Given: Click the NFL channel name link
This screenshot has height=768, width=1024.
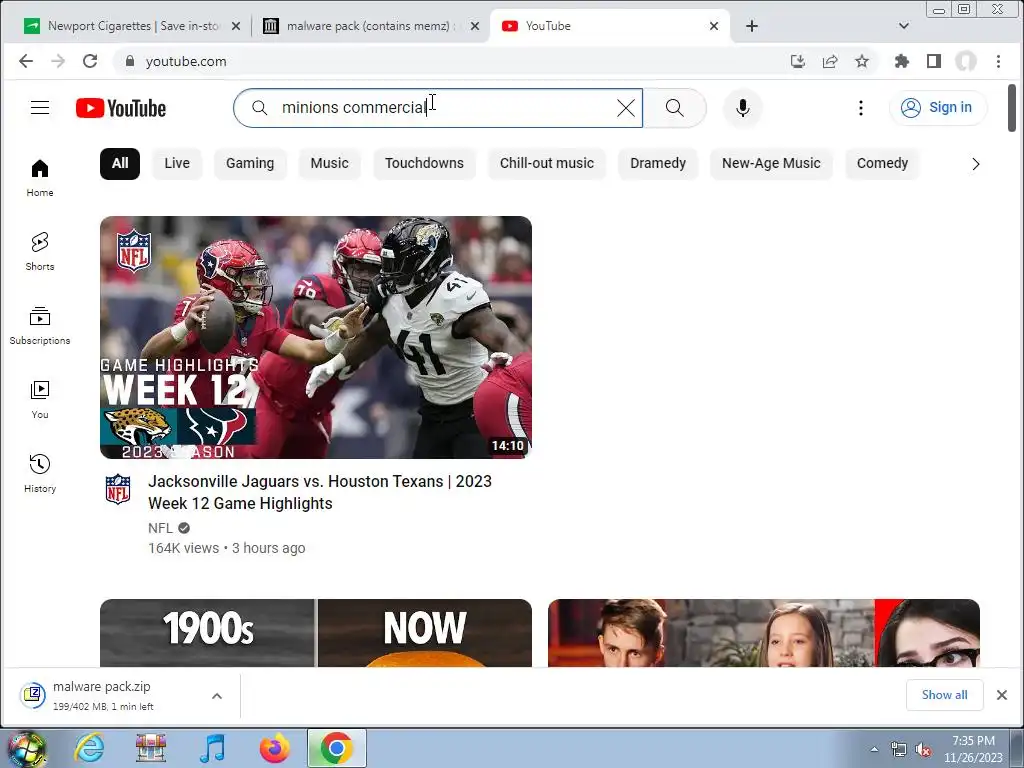Looking at the screenshot, I should coord(160,528).
